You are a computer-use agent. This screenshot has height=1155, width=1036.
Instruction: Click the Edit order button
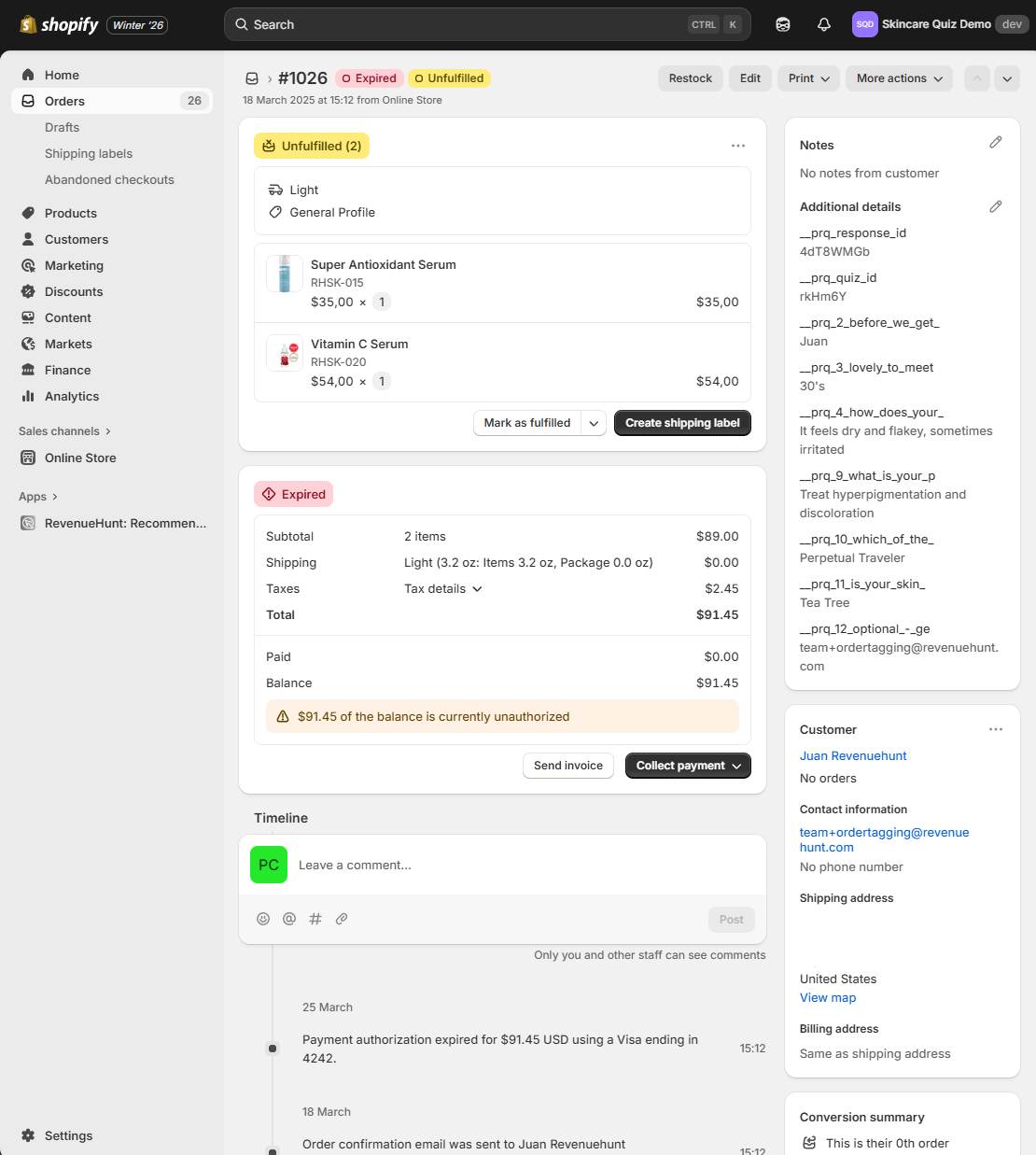click(x=750, y=78)
